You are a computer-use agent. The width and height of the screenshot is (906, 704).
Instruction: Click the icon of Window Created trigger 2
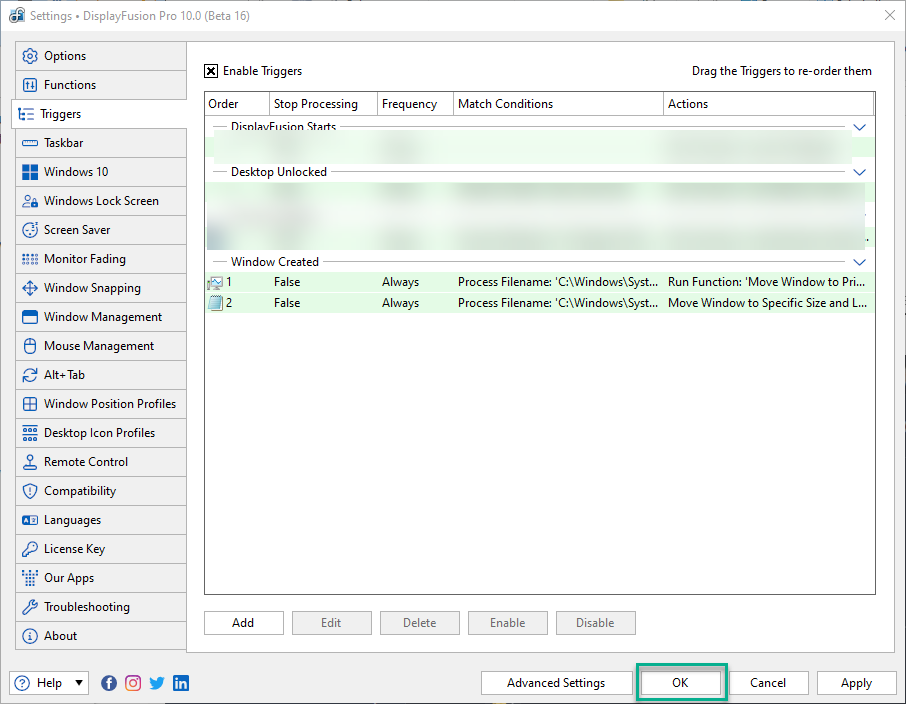point(216,303)
